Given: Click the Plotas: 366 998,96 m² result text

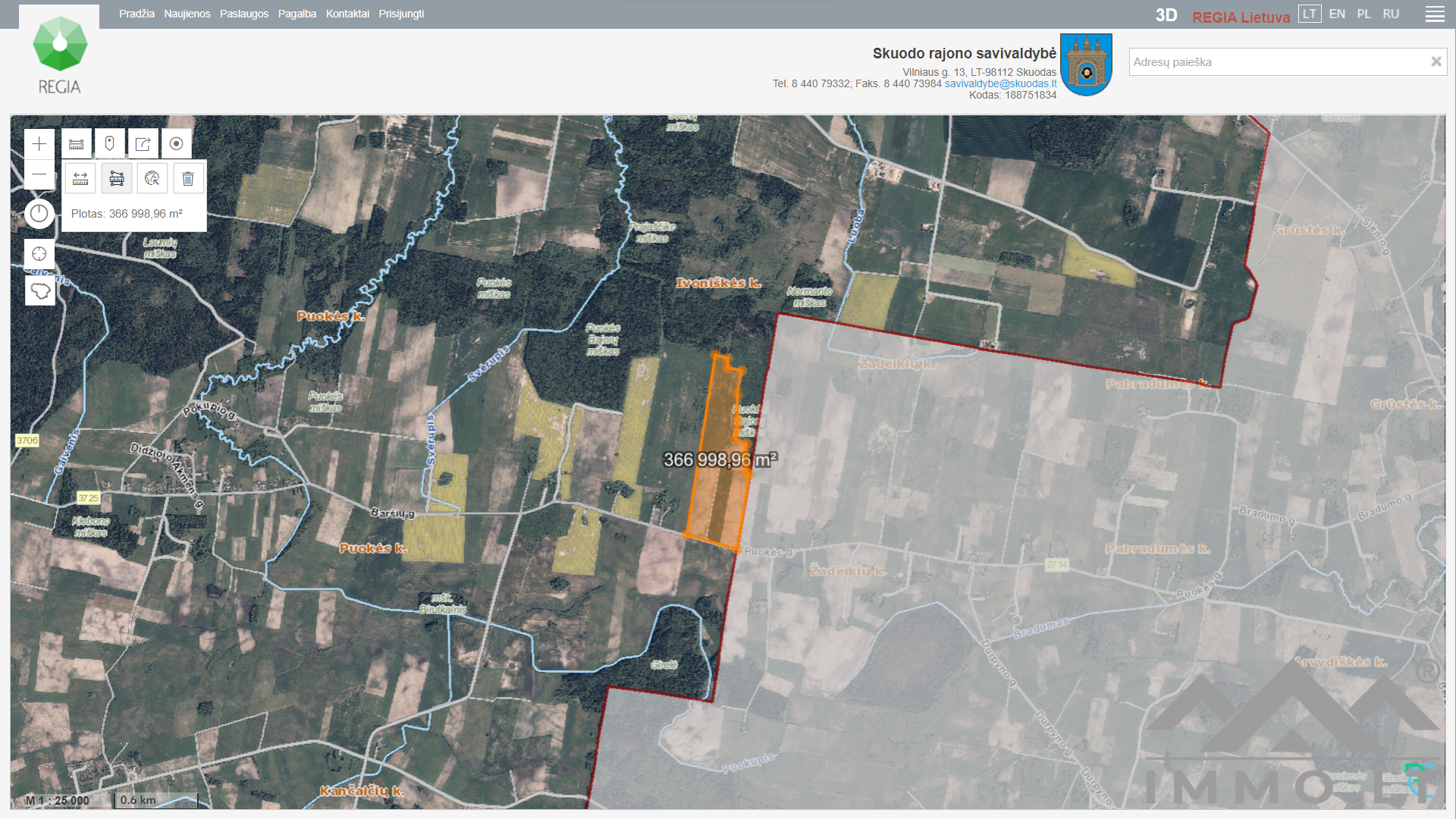Looking at the screenshot, I should [127, 214].
